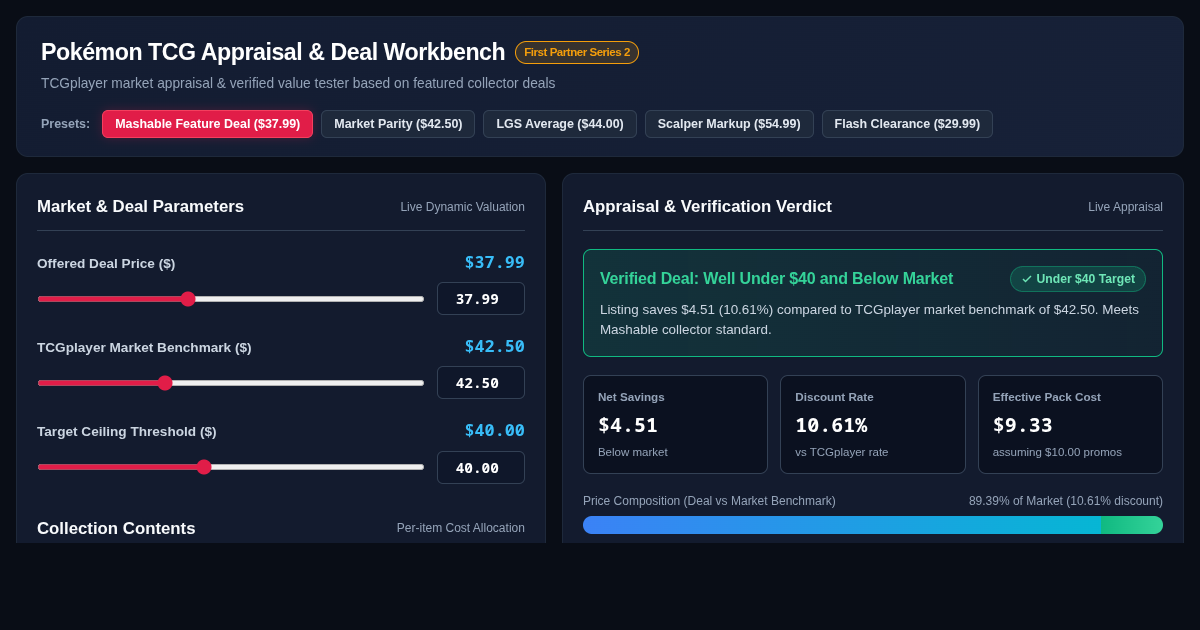This screenshot has height=630, width=1200.
Task: Click the 'TCGplayer market appraisal & verified value tester' subtitle
Action: 298,83
